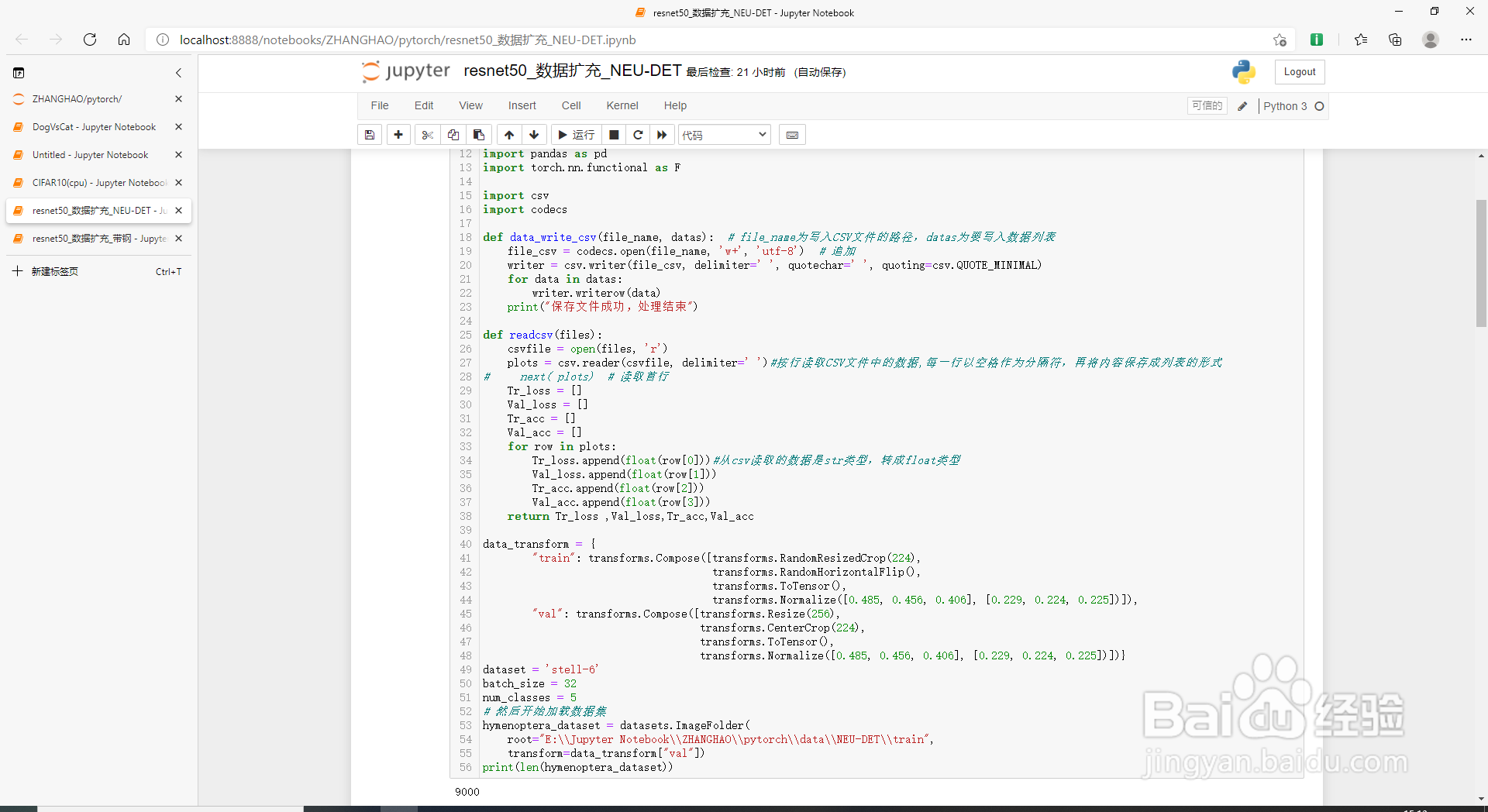Open the Kernel menu
This screenshot has height=812, width=1488.
(622, 105)
